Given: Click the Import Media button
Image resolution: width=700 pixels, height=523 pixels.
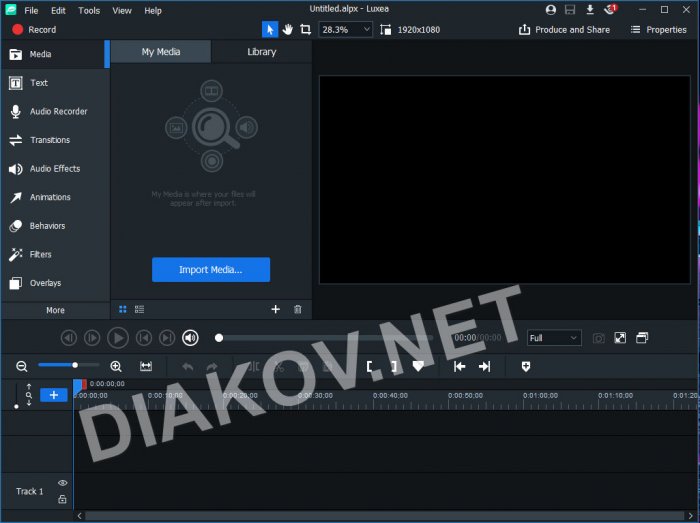Looking at the screenshot, I should (x=211, y=270).
